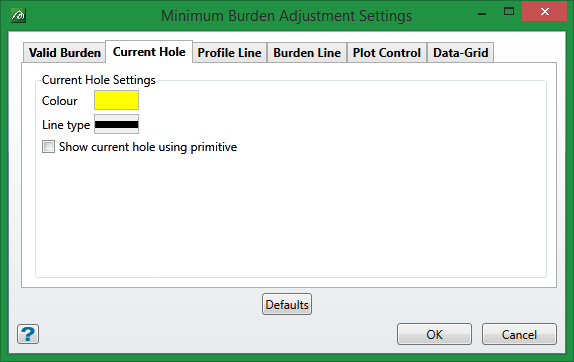Maximize the settings dialog window
Screen dimensions: 574x362
tap(509, 12)
